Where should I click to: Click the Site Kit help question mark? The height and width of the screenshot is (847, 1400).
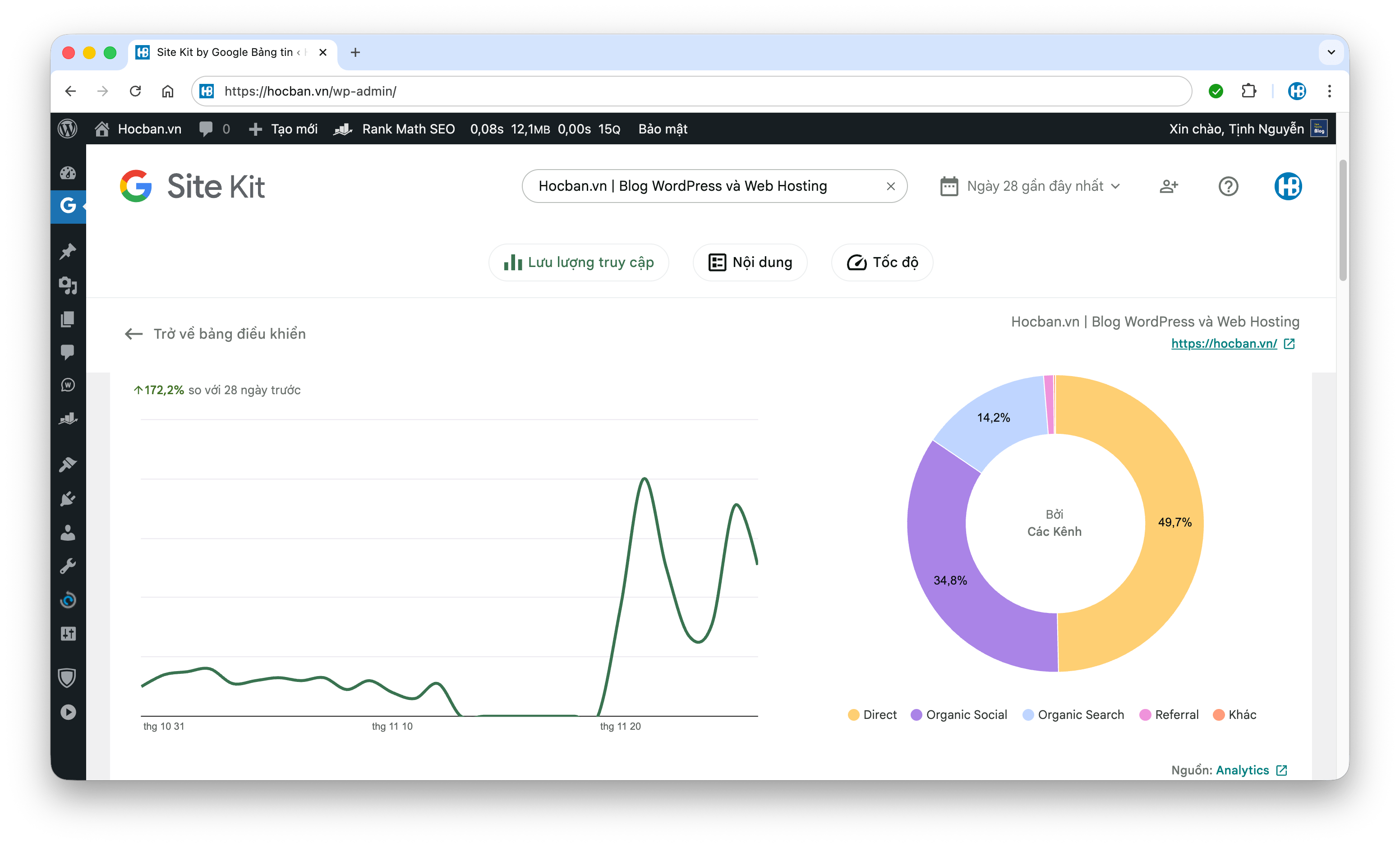click(x=1228, y=186)
